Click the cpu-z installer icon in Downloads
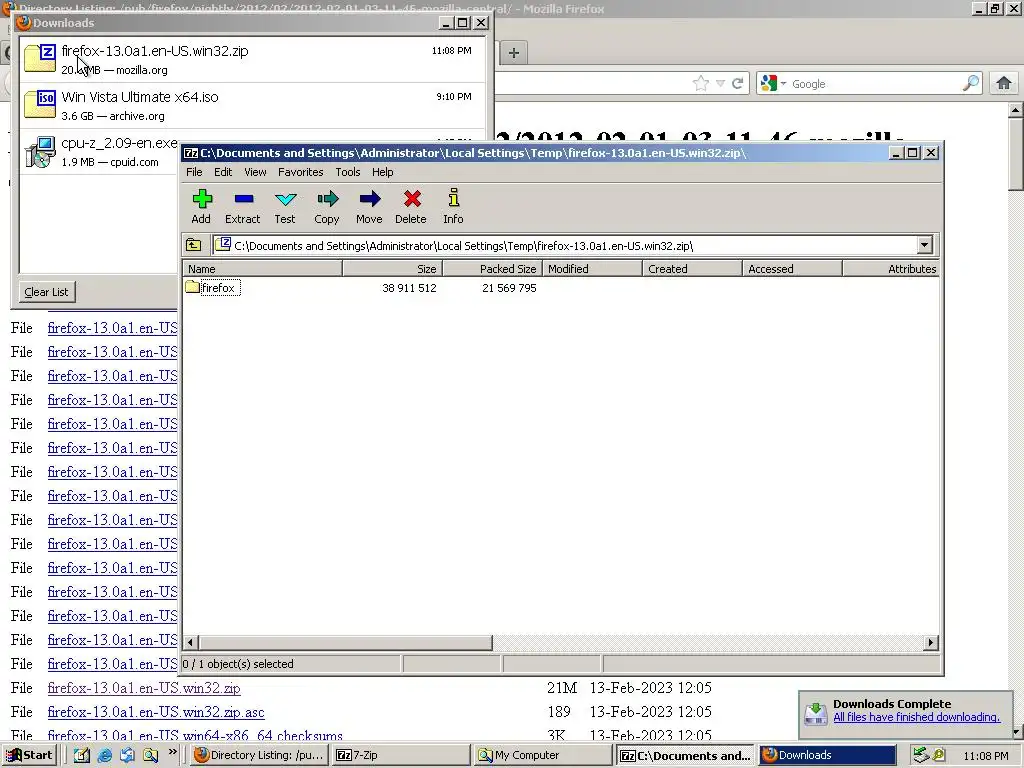The height and width of the screenshot is (768, 1024). tap(40, 152)
